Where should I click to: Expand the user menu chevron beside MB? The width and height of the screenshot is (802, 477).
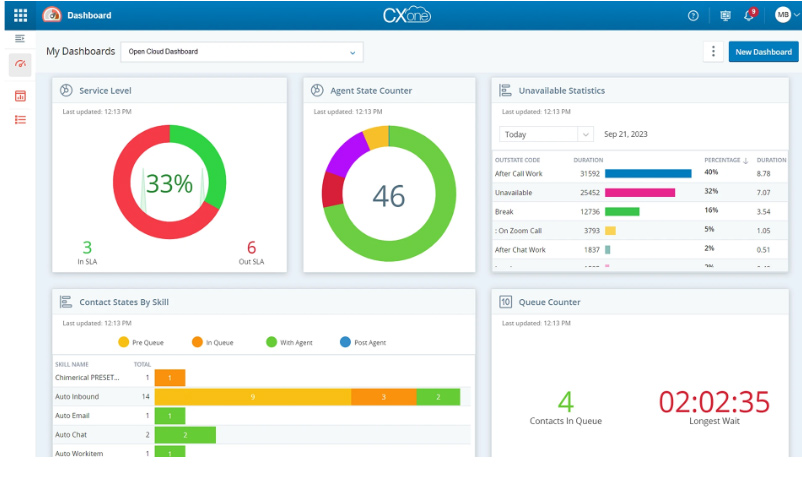(796, 15)
